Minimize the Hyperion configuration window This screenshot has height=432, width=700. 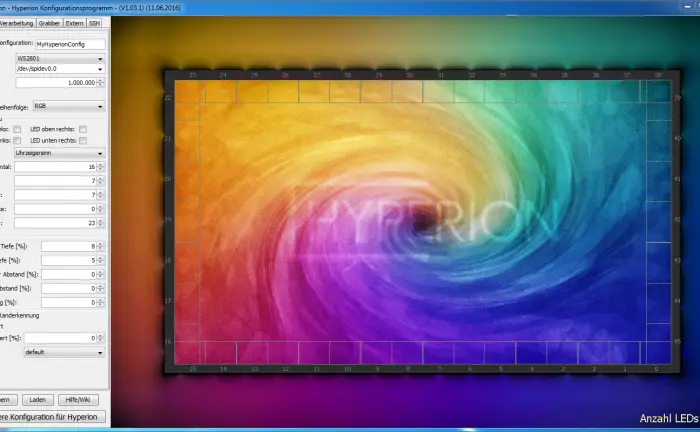click(x=687, y=6)
